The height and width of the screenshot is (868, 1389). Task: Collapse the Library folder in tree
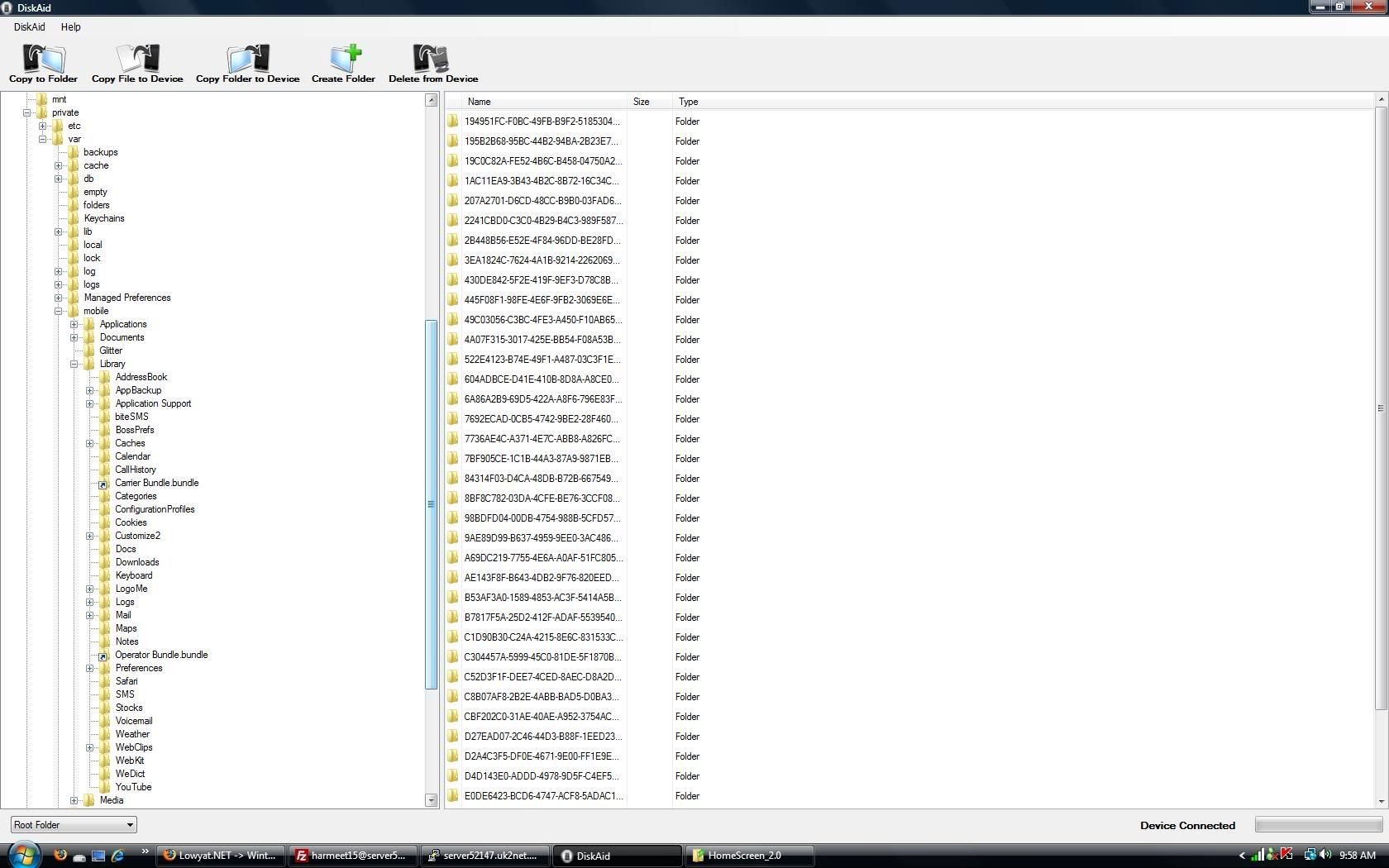pos(74,365)
